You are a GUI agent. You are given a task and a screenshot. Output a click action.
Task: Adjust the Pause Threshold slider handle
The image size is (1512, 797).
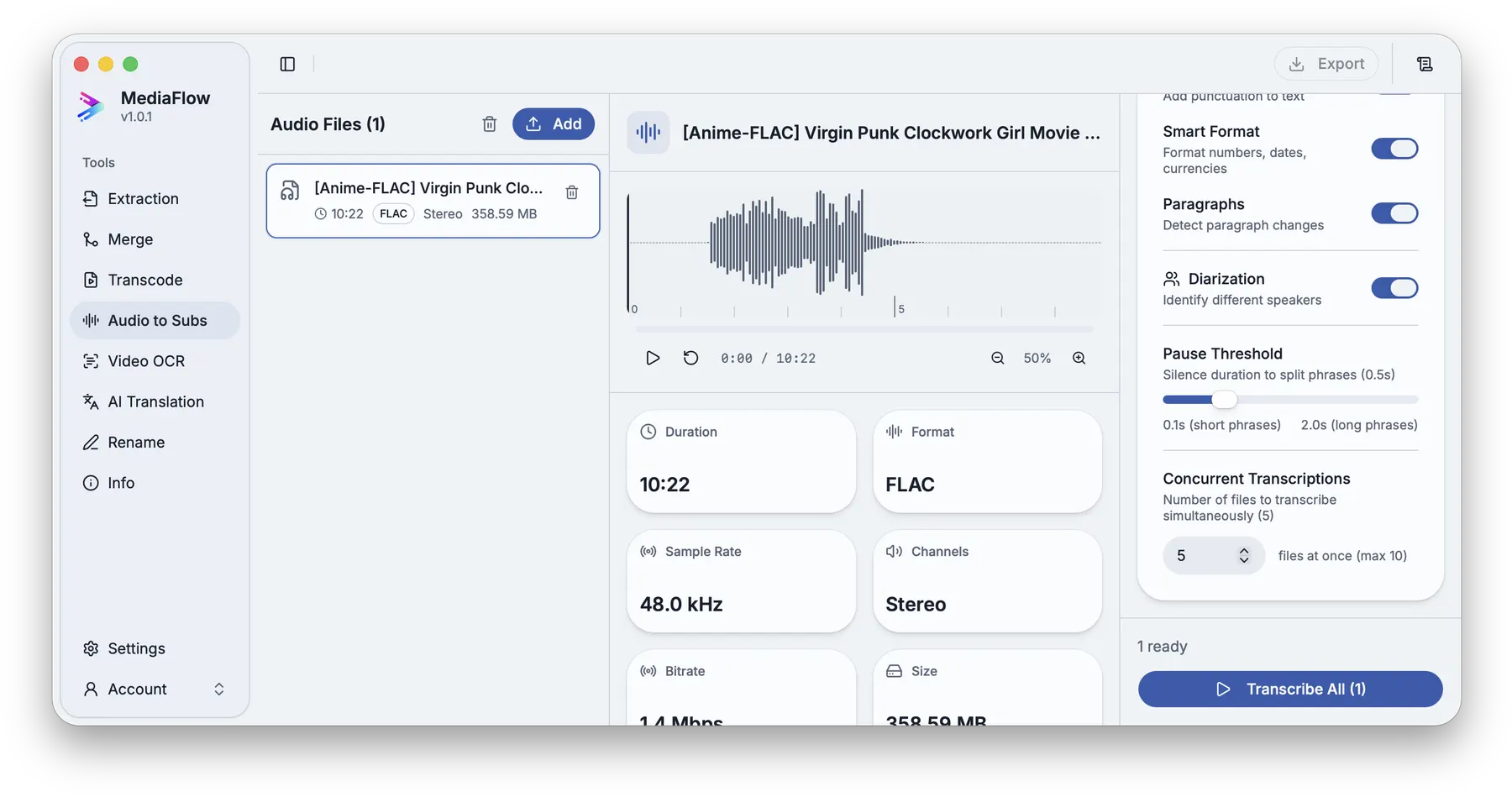pyautogui.click(x=1225, y=400)
